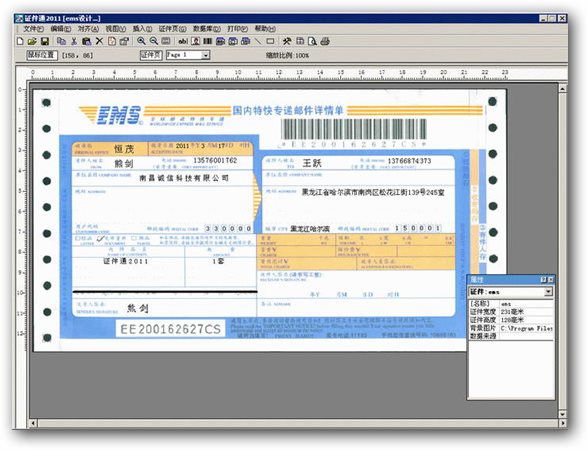Open the 帮助 menu
The height and width of the screenshot is (450, 588).
click(265, 29)
